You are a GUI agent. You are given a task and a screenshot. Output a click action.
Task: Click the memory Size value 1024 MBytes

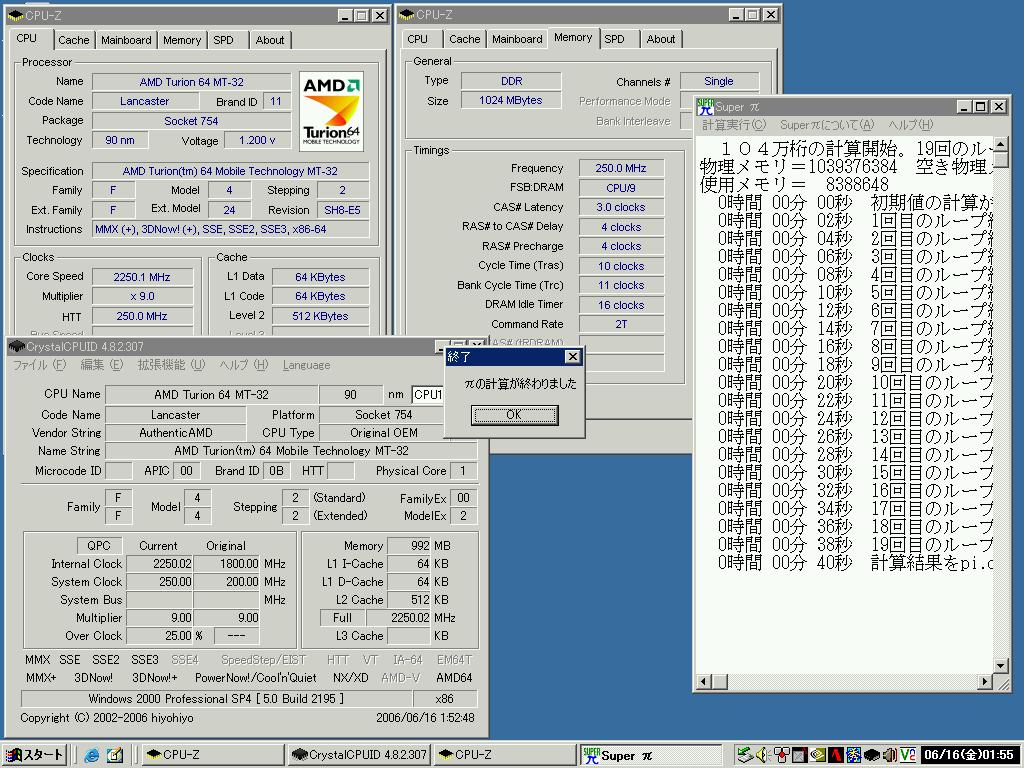tap(511, 101)
